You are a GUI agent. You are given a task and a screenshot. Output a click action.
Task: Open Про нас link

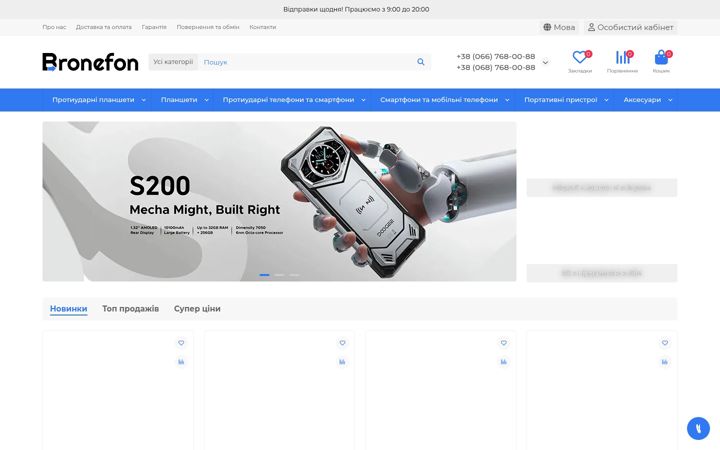point(54,27)
